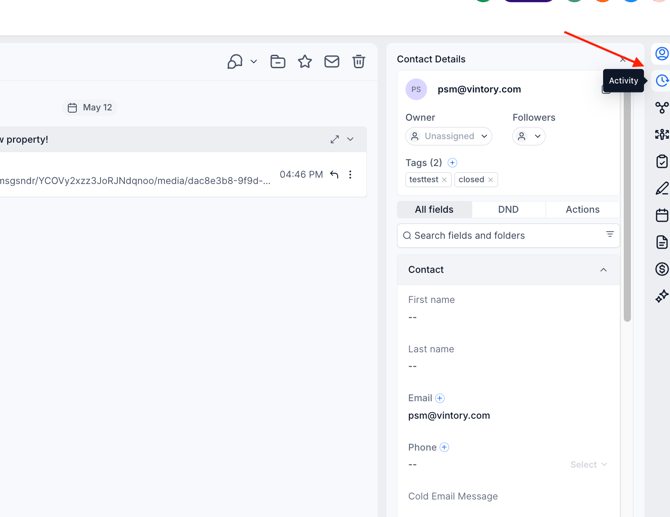Switch to the DND tab

[508, 209]
